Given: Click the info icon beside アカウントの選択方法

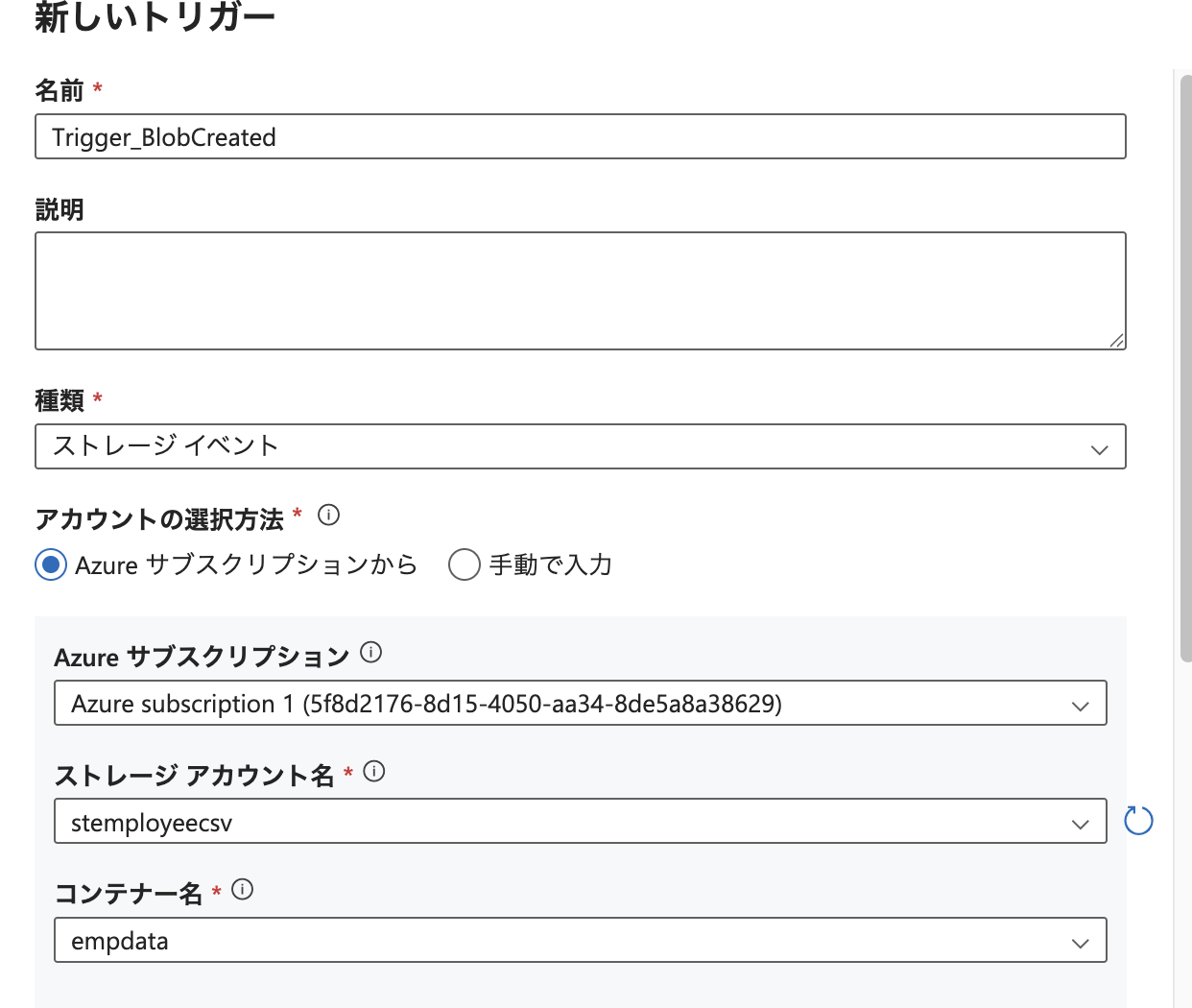Looking at the screenshot, I should (x=328, y=516).
